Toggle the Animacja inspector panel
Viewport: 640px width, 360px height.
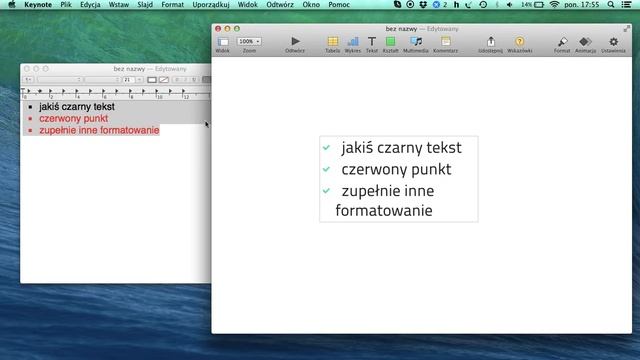(x=585, y=44)
